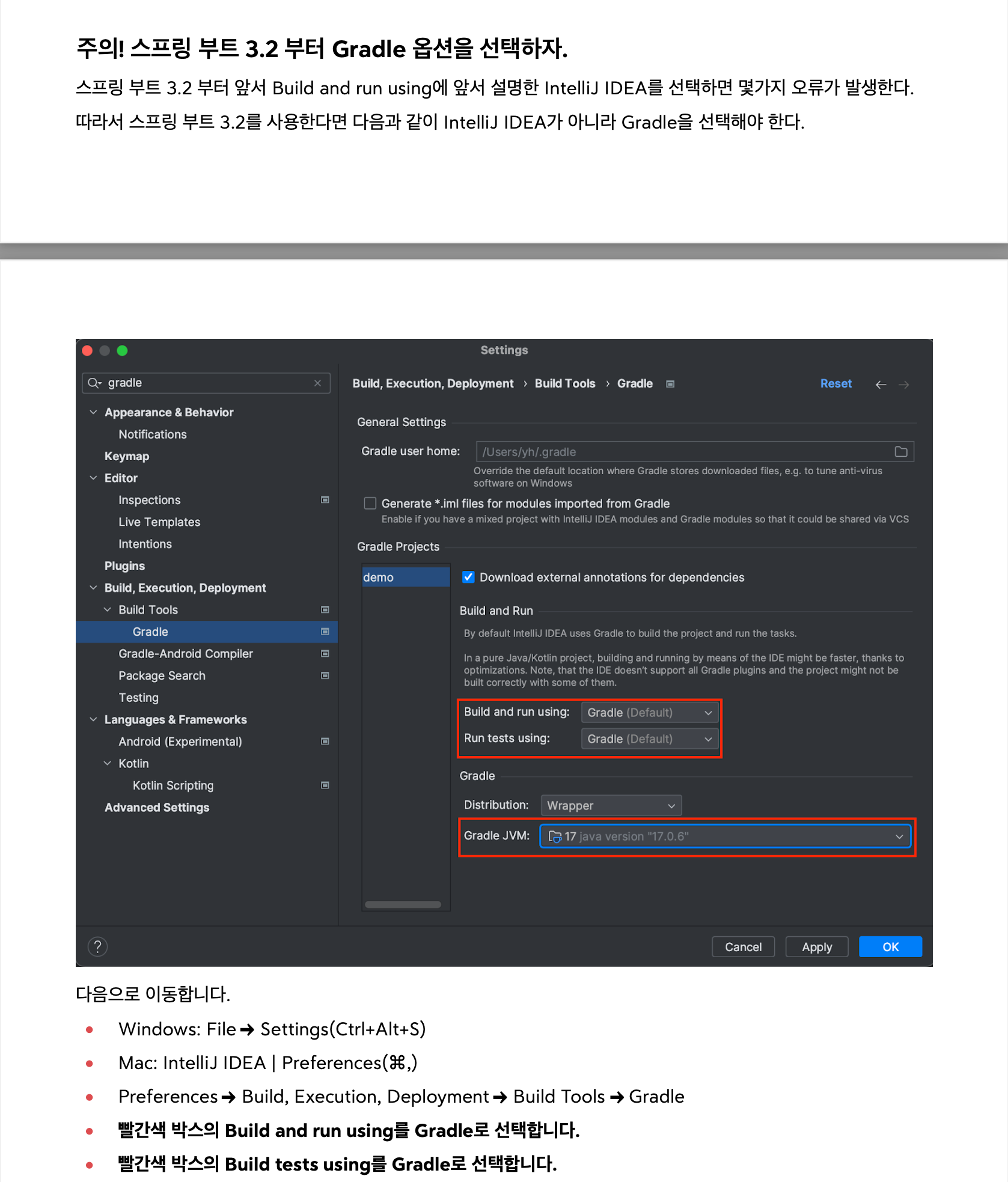The width and height of the screenshot is (1008, 1182).
Task: Open Build and run using dropdown
Action: 650,713
